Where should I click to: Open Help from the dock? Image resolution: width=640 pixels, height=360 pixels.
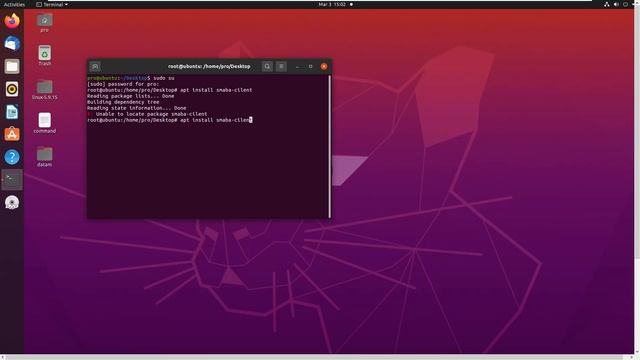tap(12, 157)
